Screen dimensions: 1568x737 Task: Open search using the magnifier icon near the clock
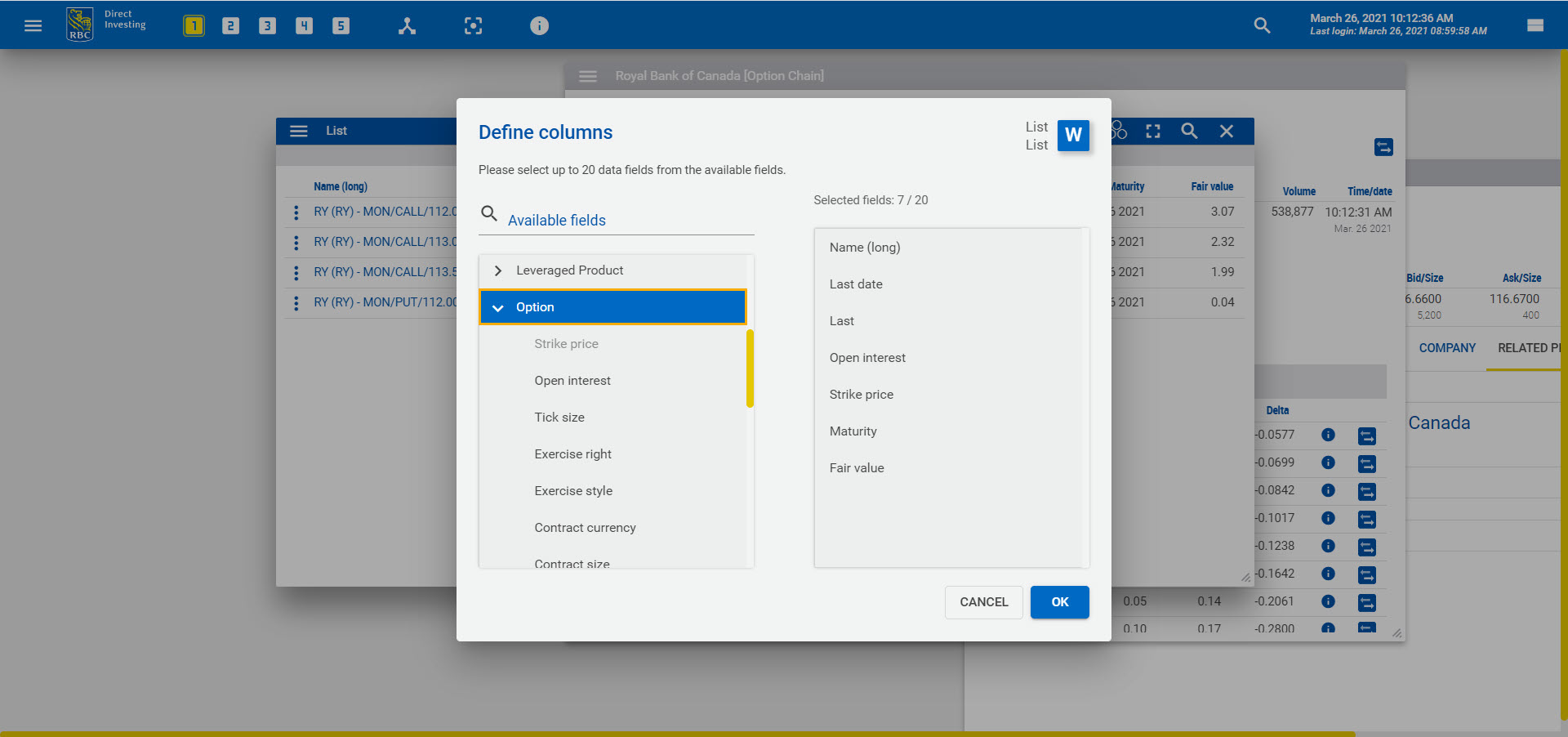[1262, 25]
